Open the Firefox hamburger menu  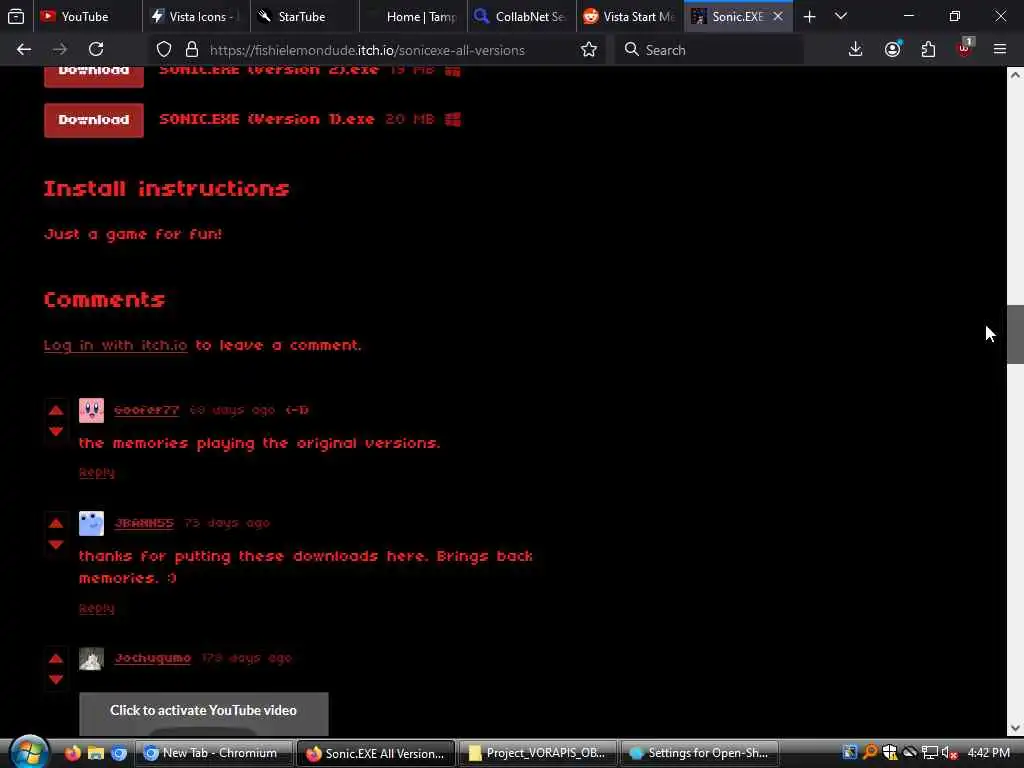[x=1000, y=49]
